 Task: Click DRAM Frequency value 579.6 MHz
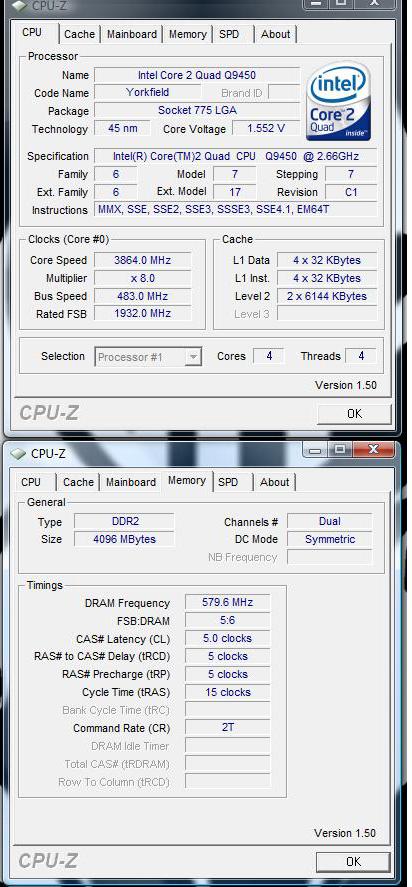[228, 602]
